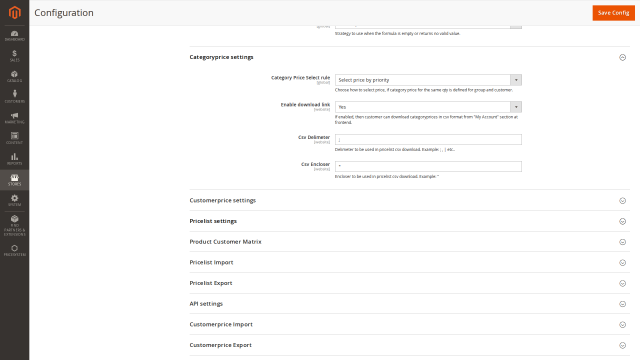
Task: Click the 'Strategy to use when the formula' note
Action: (398, 33)
